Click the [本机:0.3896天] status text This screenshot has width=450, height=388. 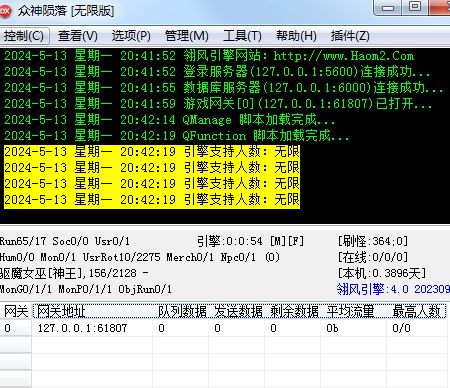click(382, 273)
